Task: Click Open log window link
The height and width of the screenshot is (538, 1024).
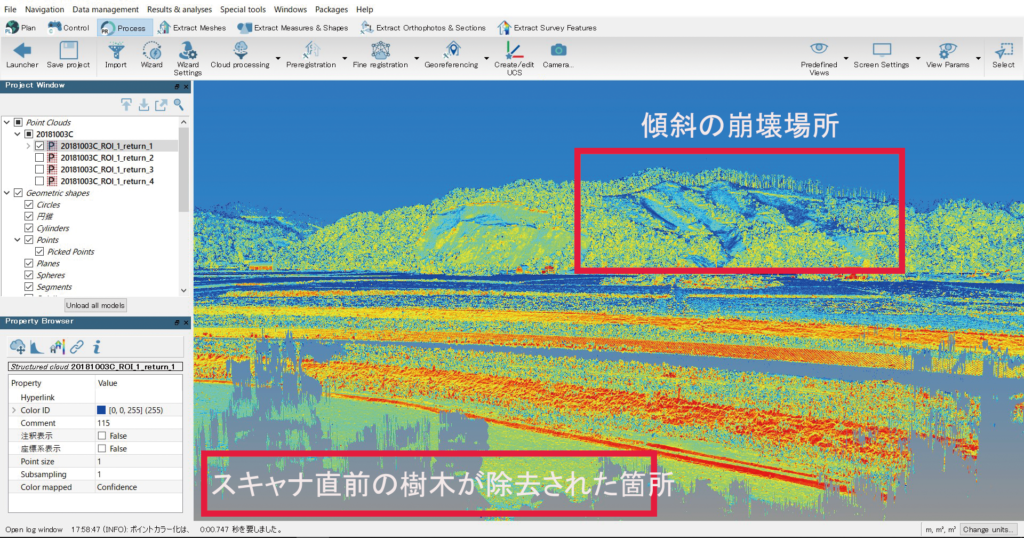Action: tap(34, 530)
